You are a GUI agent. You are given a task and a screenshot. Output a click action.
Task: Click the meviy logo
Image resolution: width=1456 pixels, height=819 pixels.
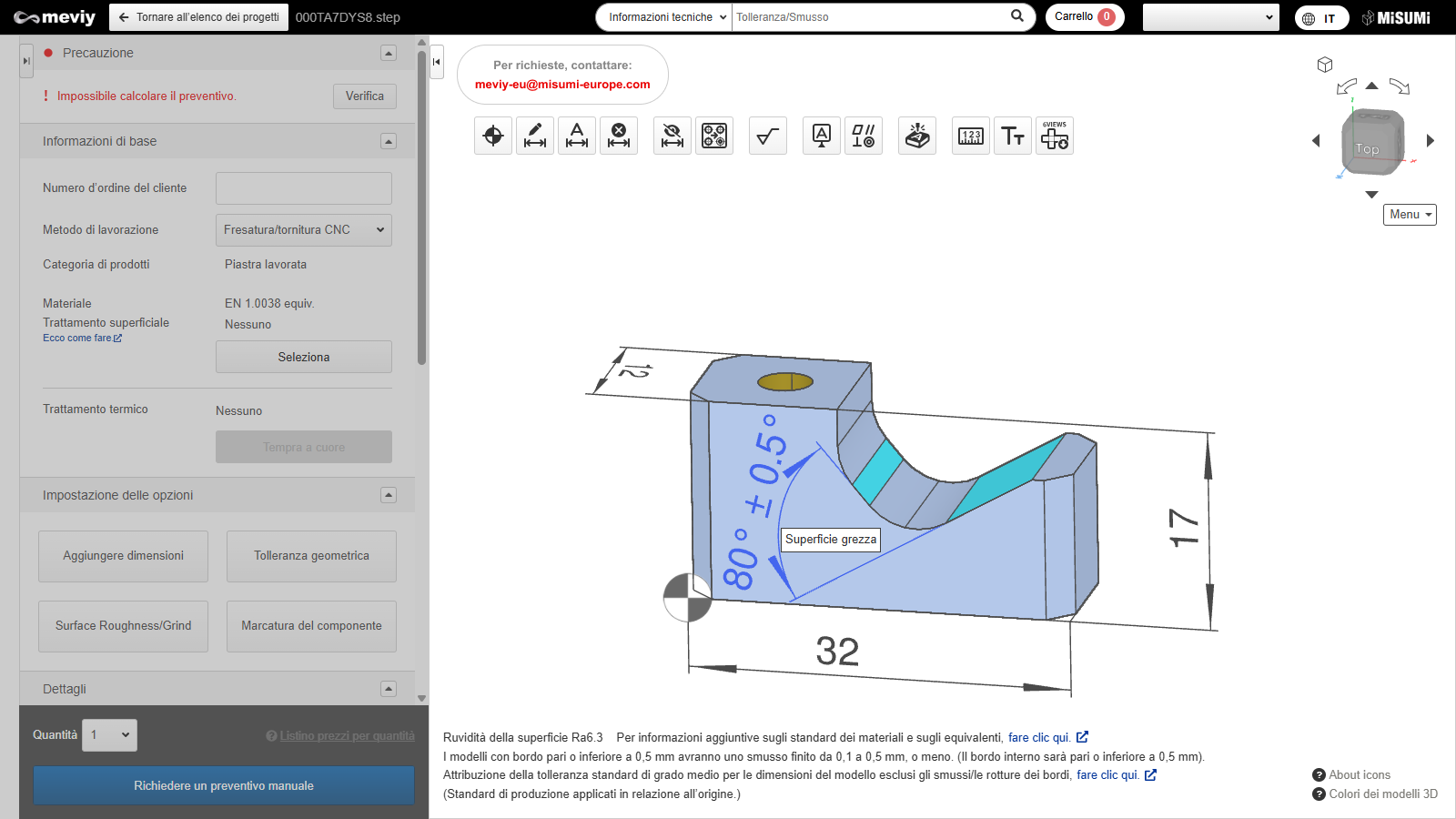pyautogui.click(x=55, y=17)
